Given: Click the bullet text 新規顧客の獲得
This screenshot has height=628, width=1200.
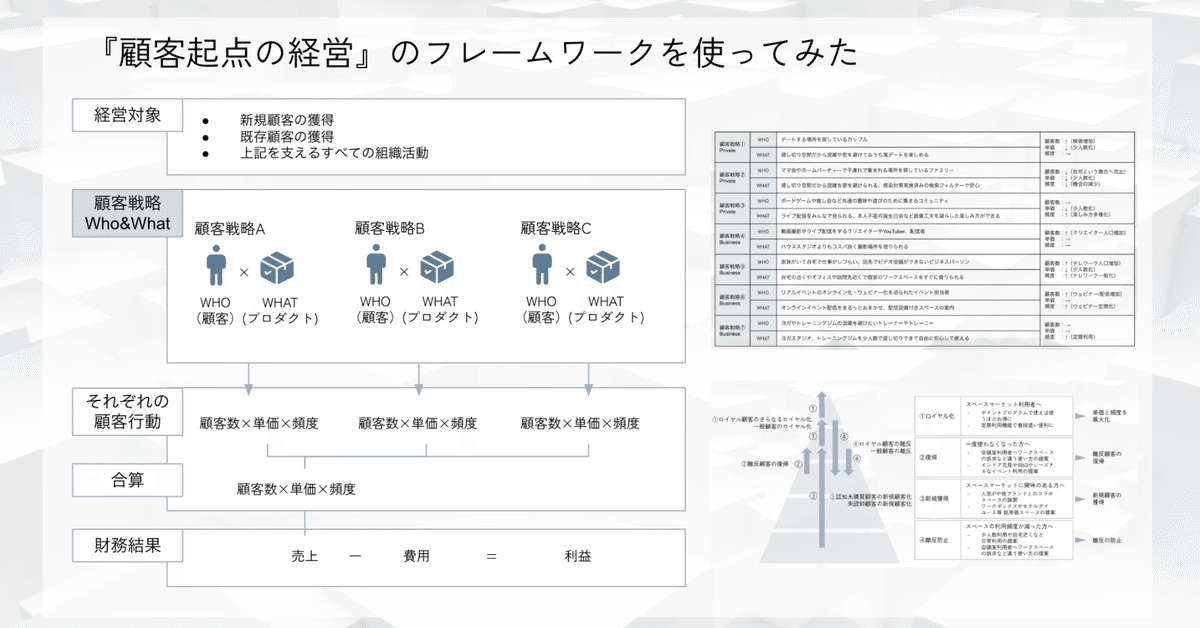Looking at the screenshot, I should 287,119.
